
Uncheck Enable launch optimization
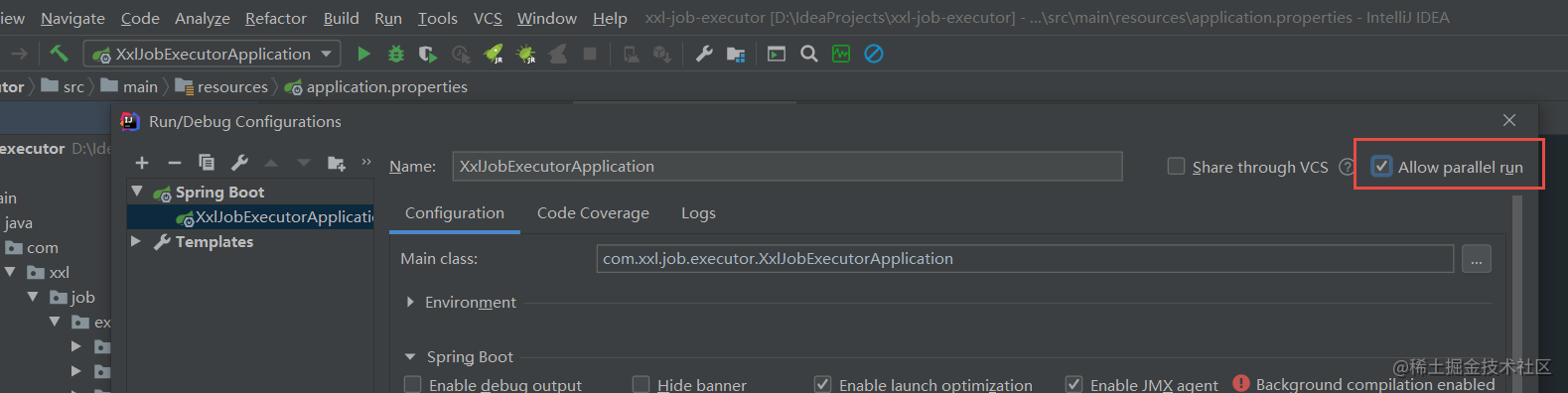tap(822, 384)
